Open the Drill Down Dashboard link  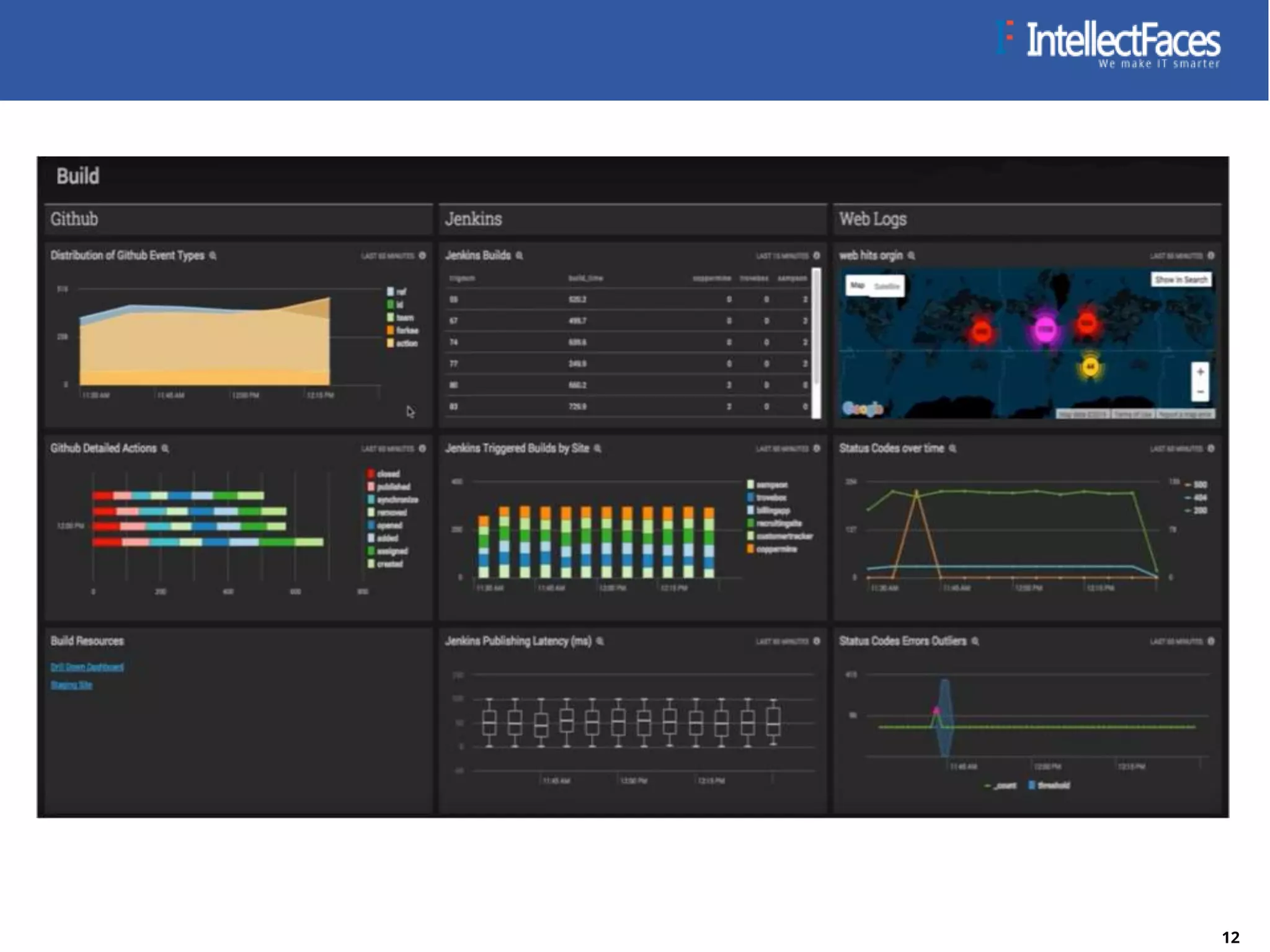pos(87,667)
